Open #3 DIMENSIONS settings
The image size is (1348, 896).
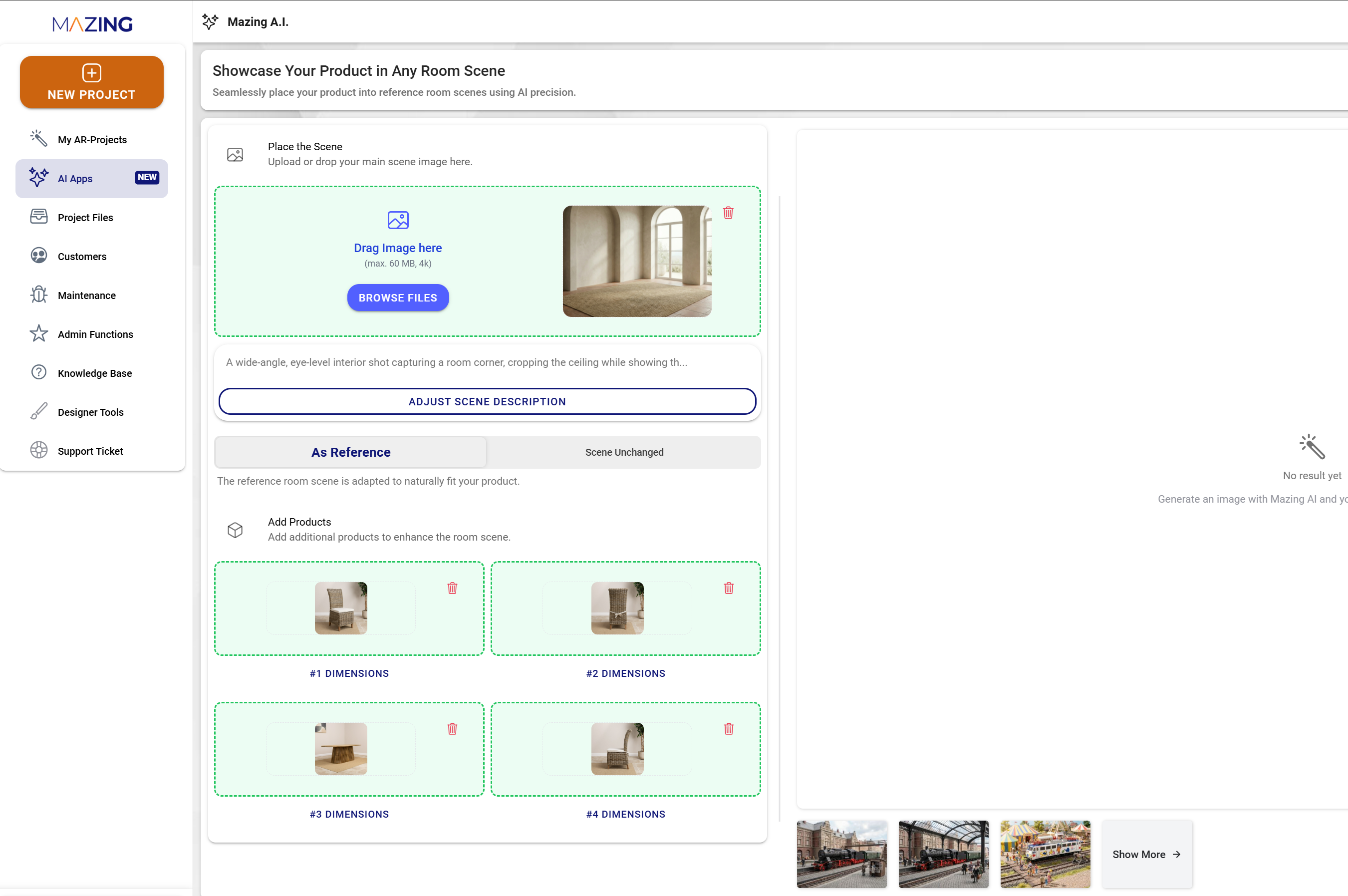[349, 814]
